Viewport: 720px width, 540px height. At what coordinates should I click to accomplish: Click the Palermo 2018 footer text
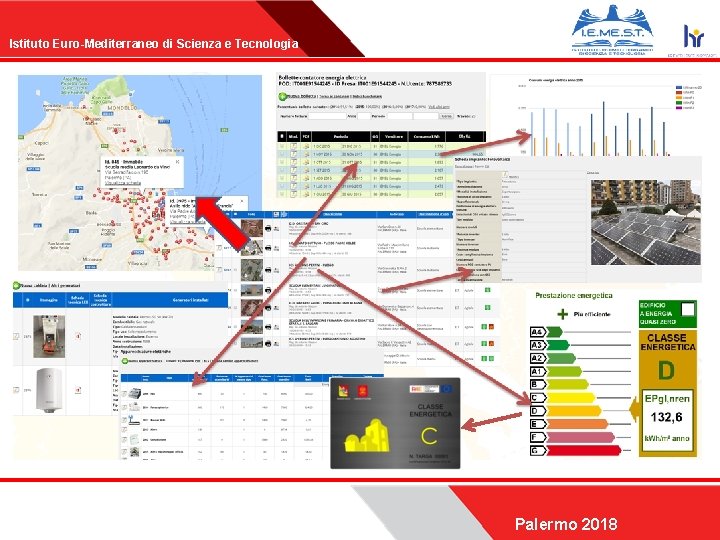[566, 524]
